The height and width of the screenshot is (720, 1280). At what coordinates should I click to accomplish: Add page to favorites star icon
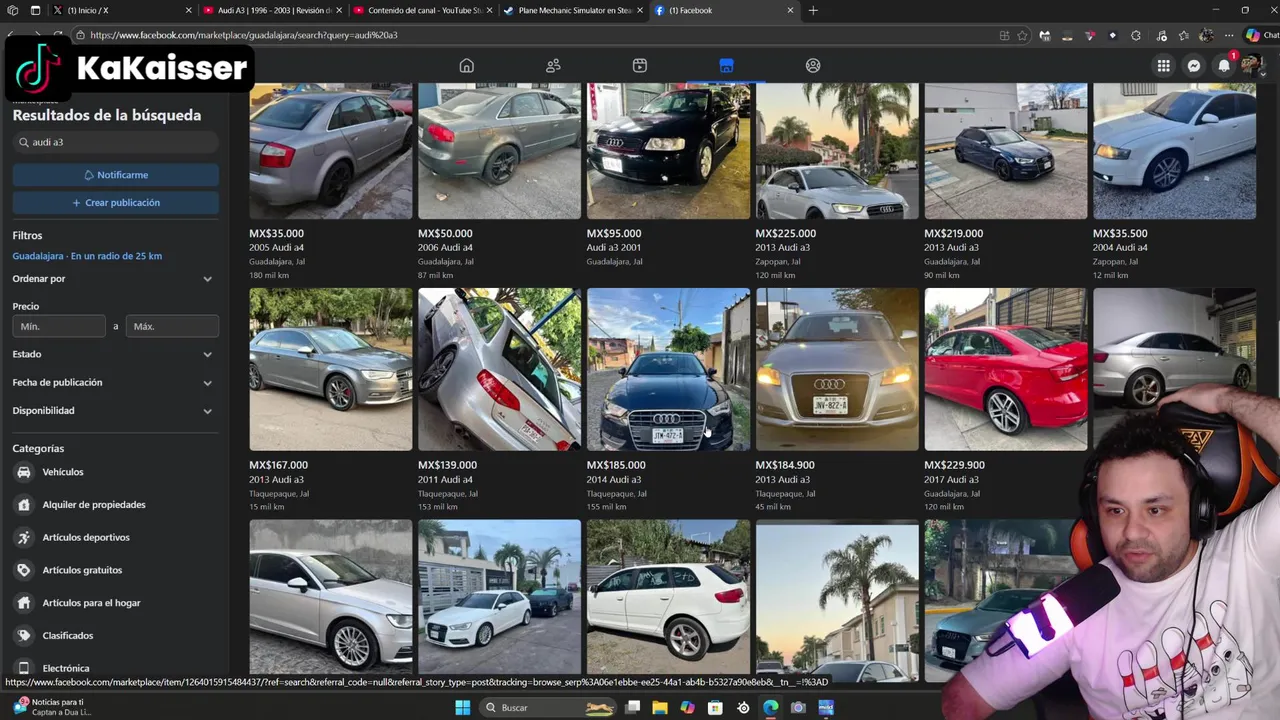[x=1022, y=35]
